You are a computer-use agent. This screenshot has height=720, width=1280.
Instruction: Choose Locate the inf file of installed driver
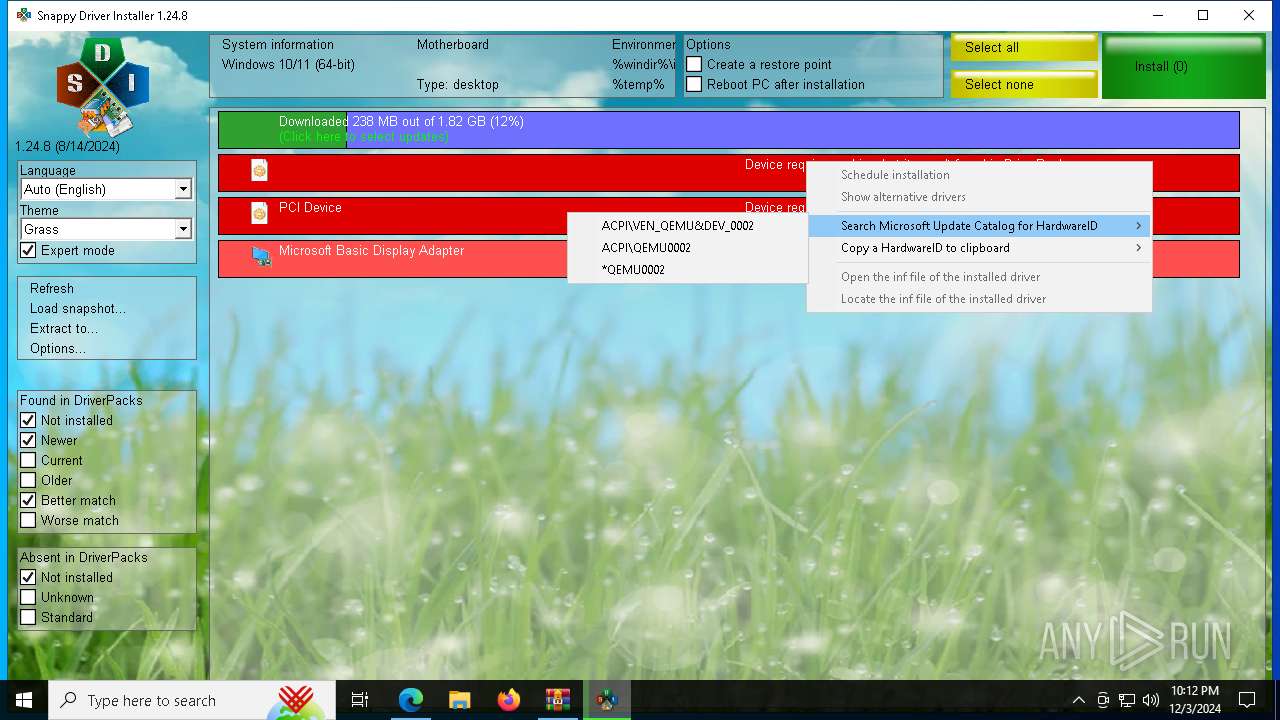tap(979, 299)
